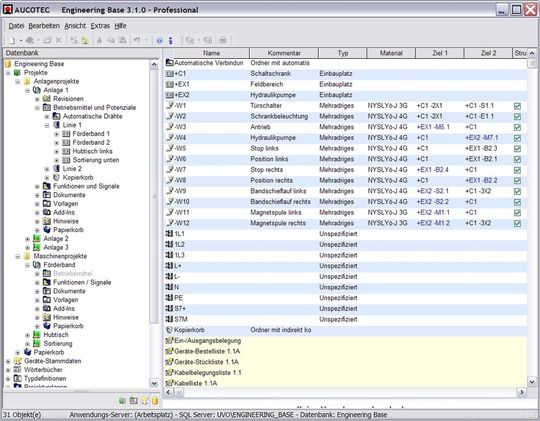Open the Ansicht menu
The height and width of the screenshot is (421, 540).
pyautogui.click(x=75, y=26)
